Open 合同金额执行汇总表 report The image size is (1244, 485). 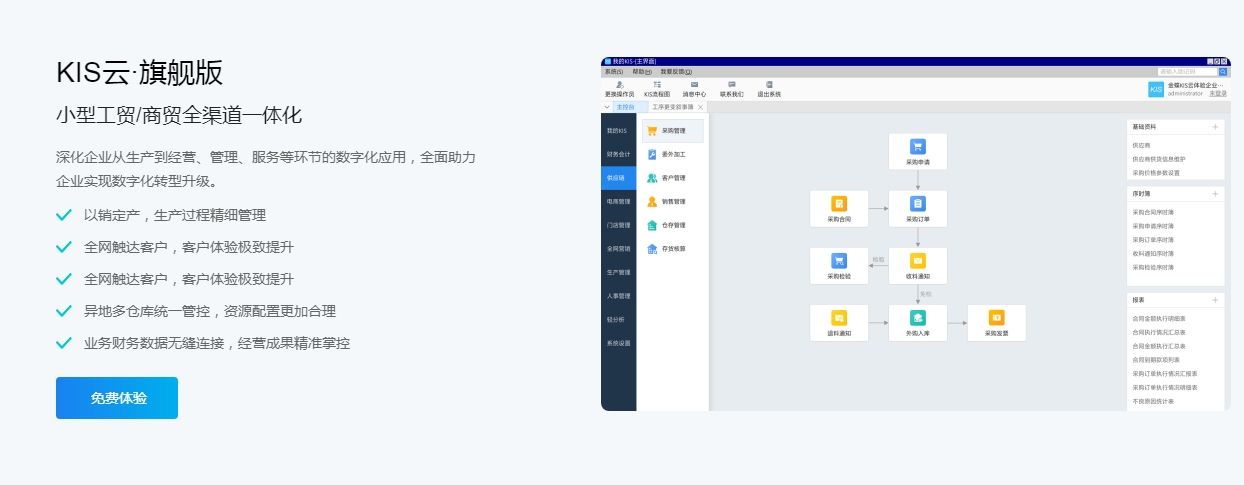1159,346
